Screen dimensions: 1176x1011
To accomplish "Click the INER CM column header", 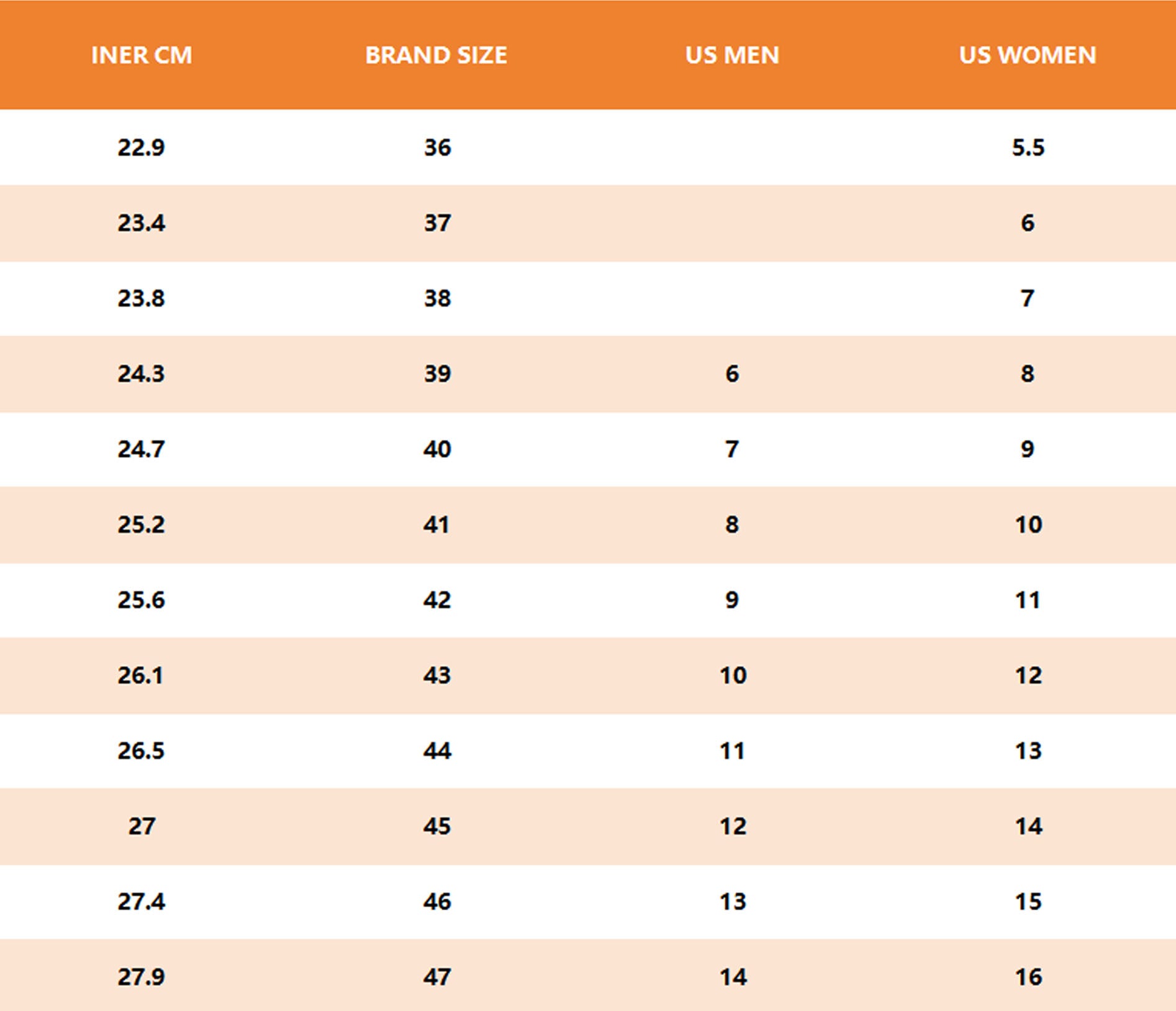I will (x=142, y=55).
